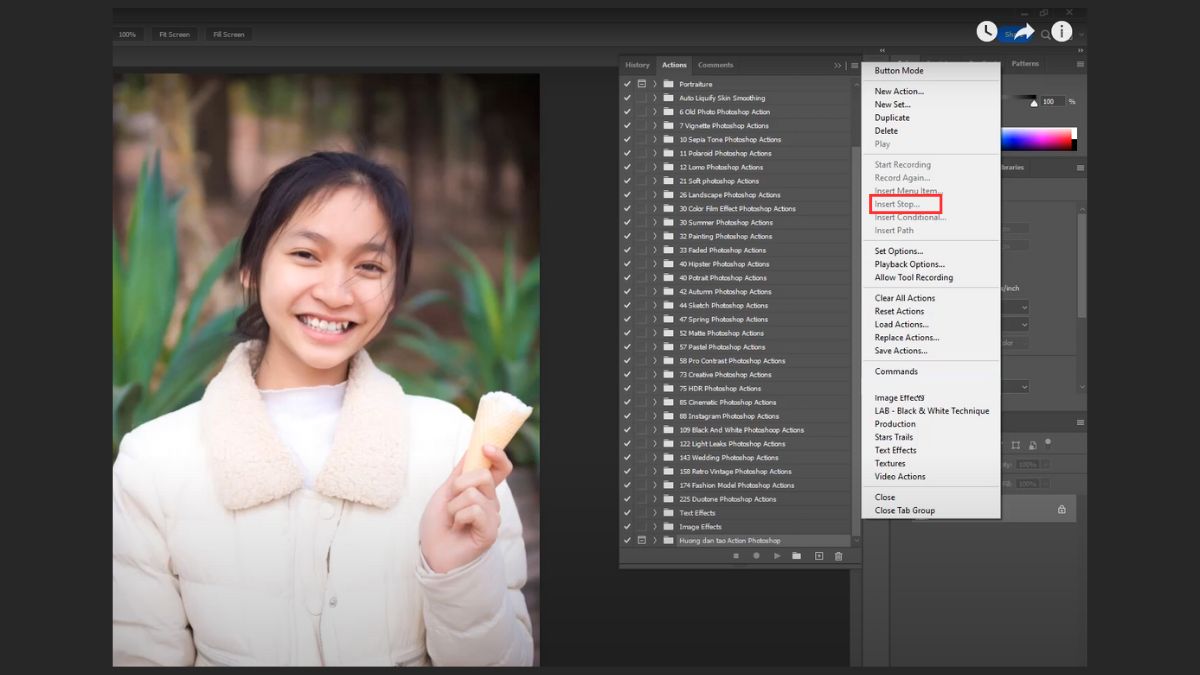Choose Button Mode from the menu

[899, 71]
